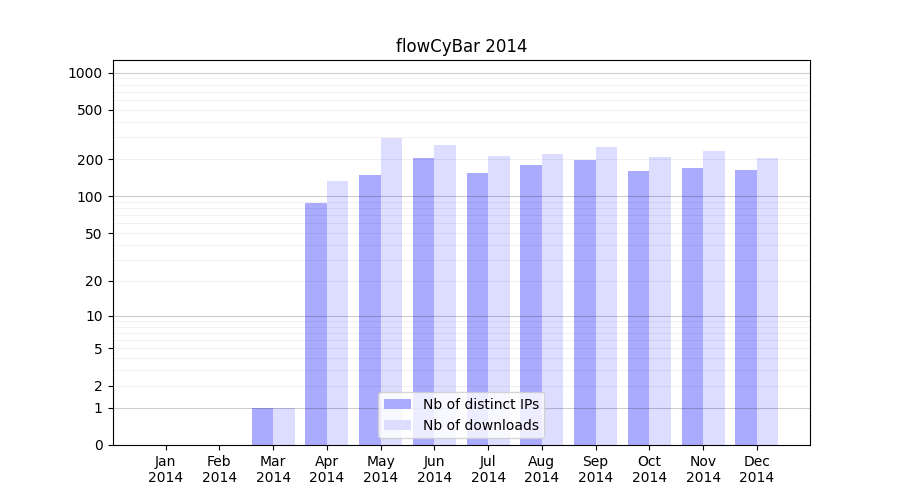Click the chart title flowCyBar 2014
The image size is (900, 500).
pyautogui.click(x=461, y=46)
